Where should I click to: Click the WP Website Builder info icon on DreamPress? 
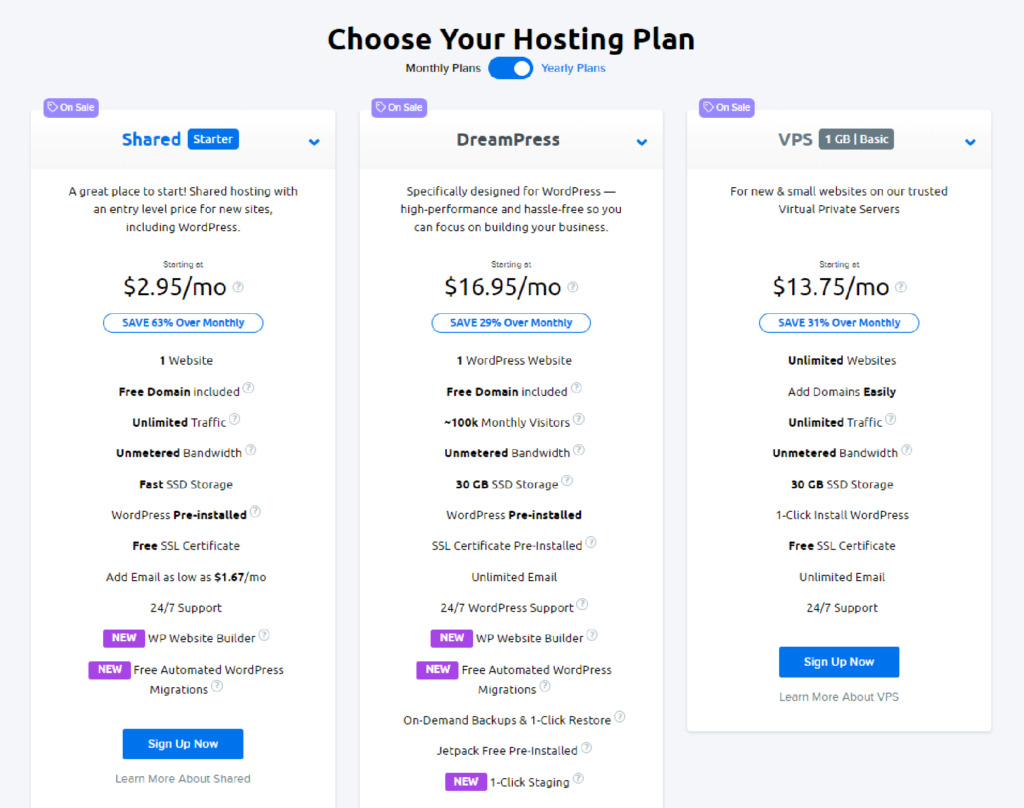pos(592,635)
